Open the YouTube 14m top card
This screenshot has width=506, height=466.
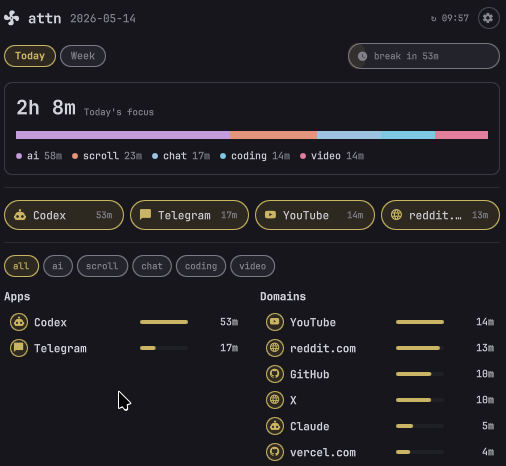pos(315,215)
